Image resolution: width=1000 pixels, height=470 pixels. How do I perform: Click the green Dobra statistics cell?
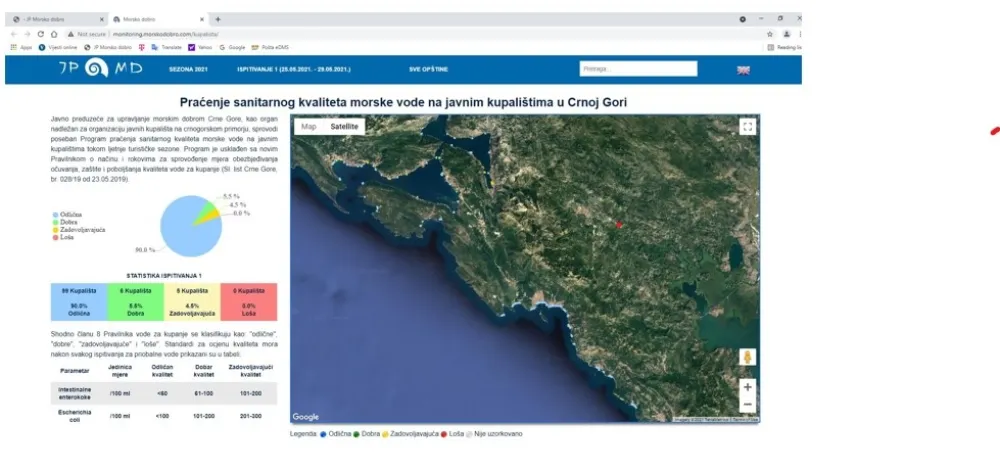tap(135, 302)
